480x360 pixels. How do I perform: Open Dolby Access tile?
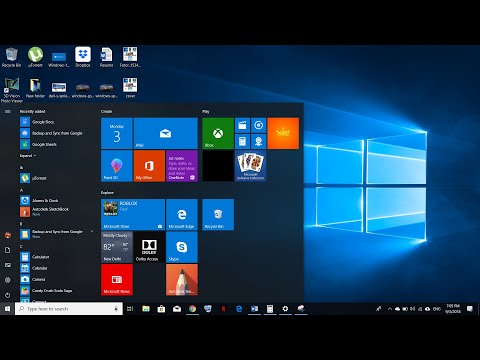(149, 247)
